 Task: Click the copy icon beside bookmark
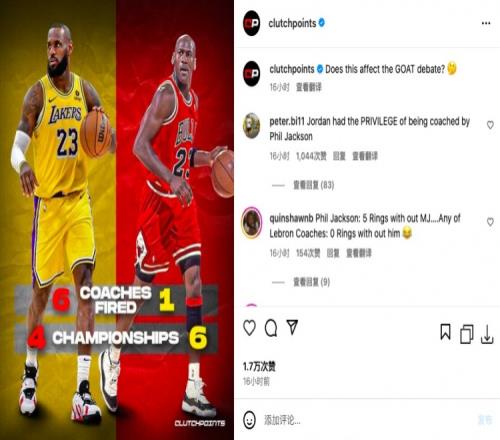click(x=466, y=334)
